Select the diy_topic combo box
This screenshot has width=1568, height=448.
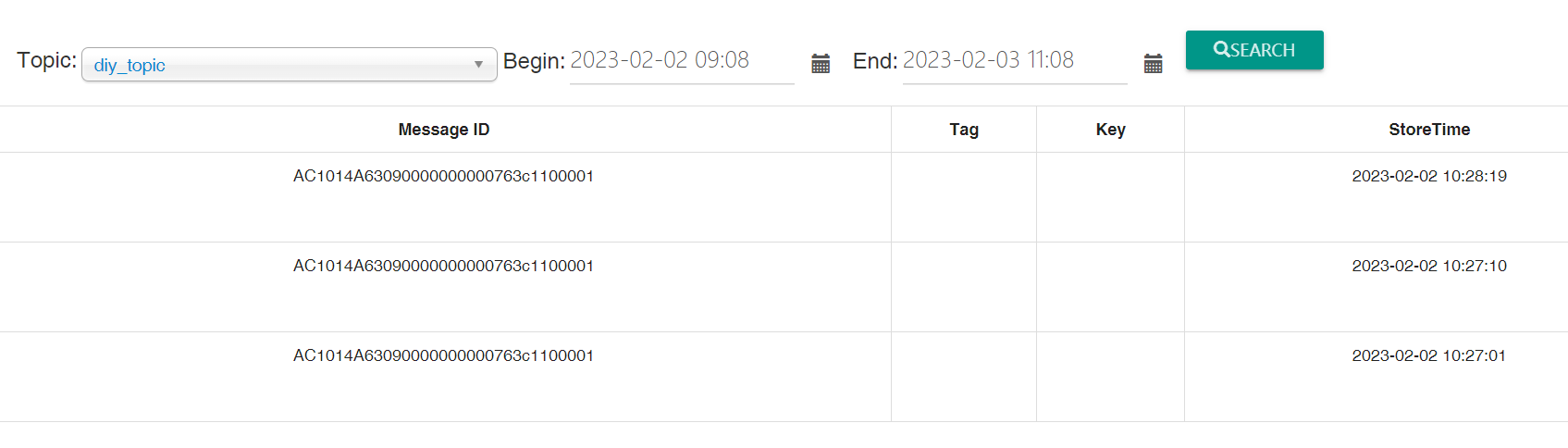coord(290,65)
